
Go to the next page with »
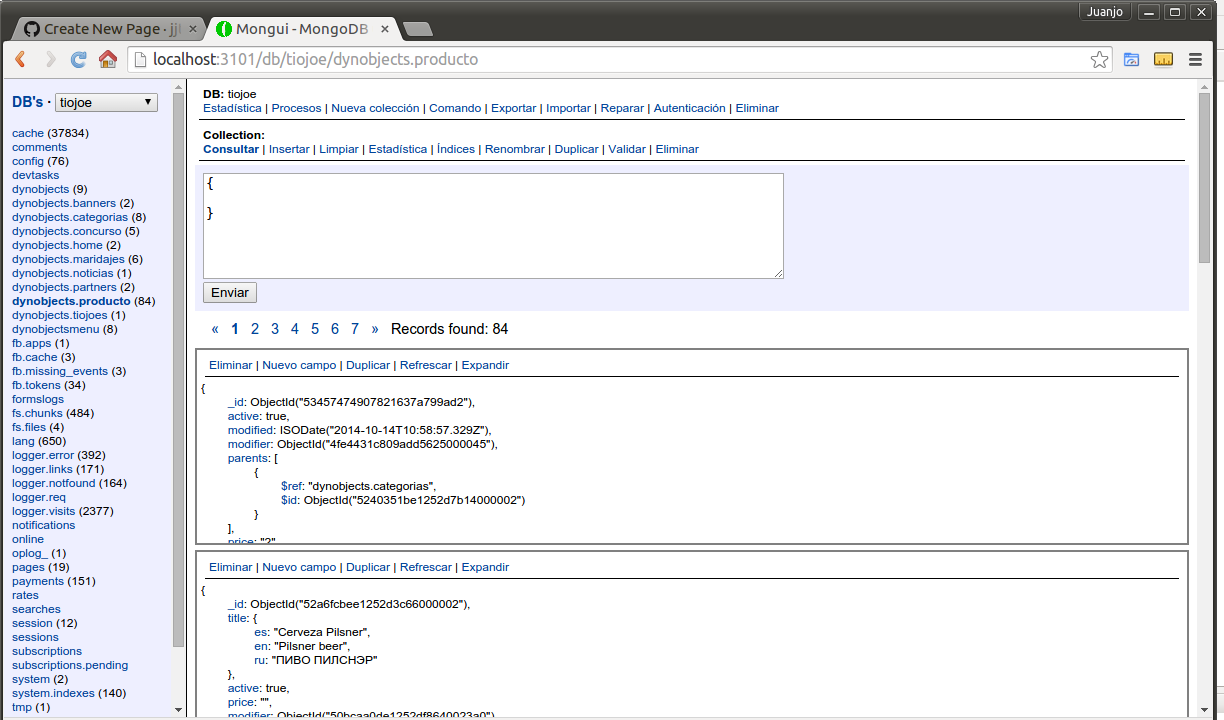pos(375,329)
